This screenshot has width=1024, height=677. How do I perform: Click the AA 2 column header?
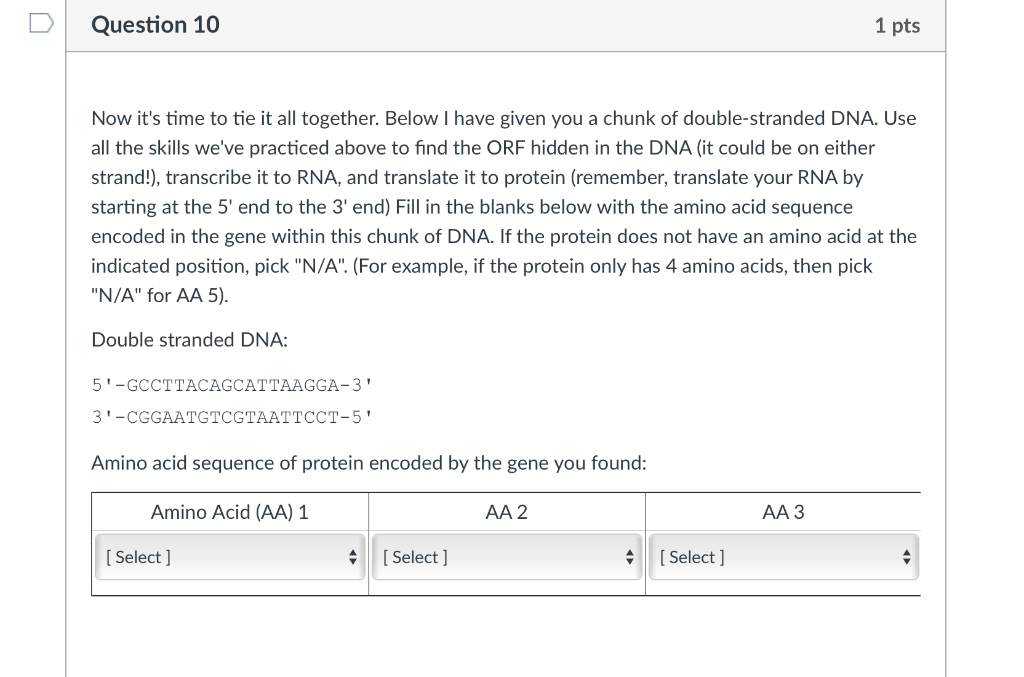506,512
